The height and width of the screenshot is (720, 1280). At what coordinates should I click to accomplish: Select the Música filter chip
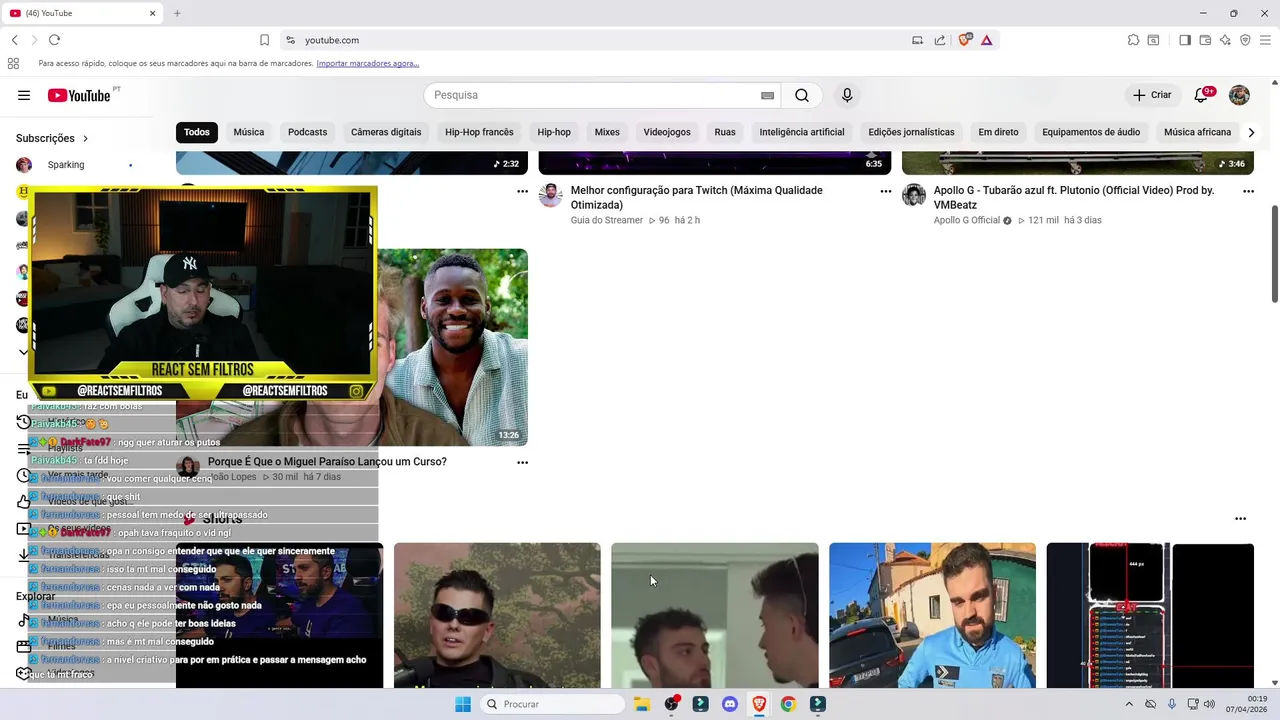coord(249,132)
